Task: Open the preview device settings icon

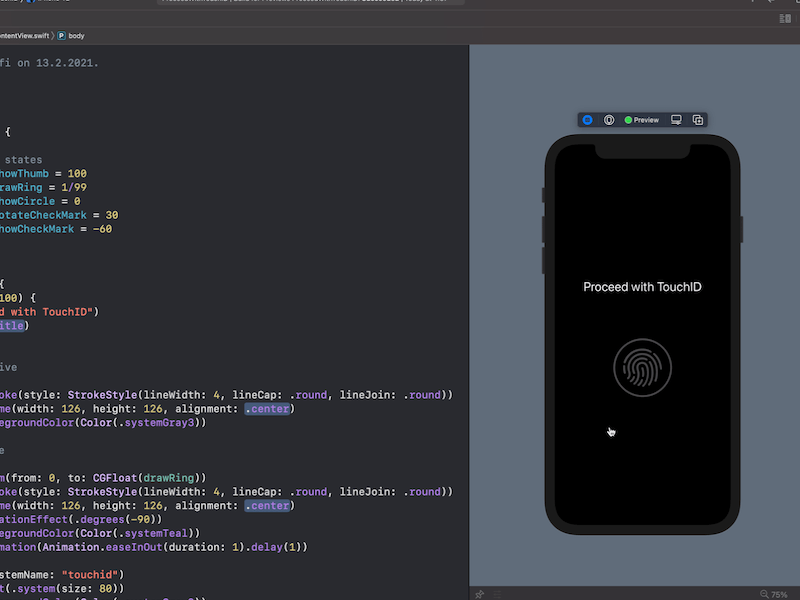Action: [x=610, y=119]
